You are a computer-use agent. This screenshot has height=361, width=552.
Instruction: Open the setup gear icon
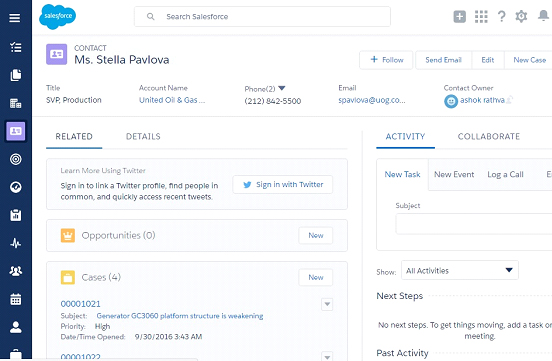pyautogui.click(x=521, y=16)
